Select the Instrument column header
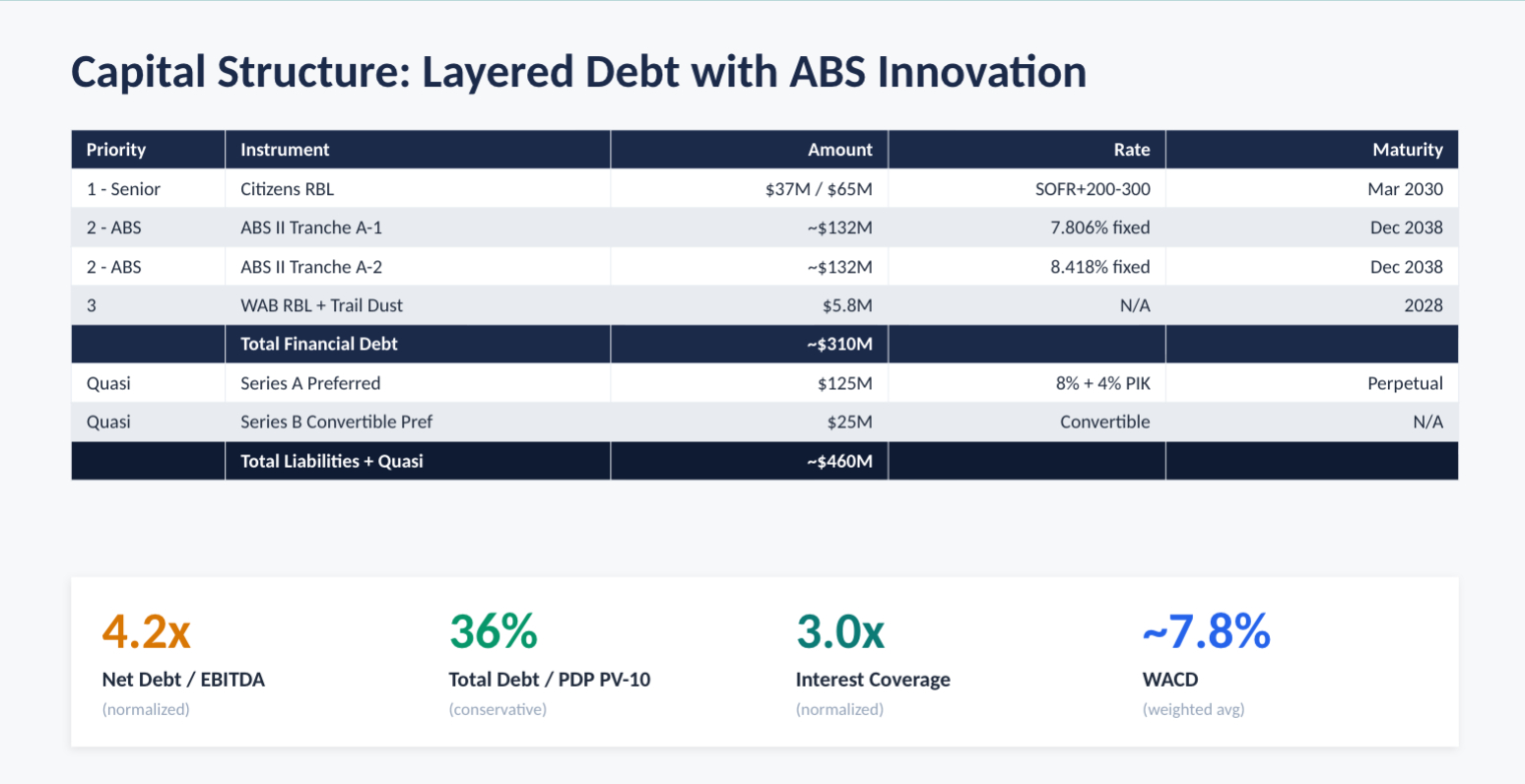 [x=285, y=150]
